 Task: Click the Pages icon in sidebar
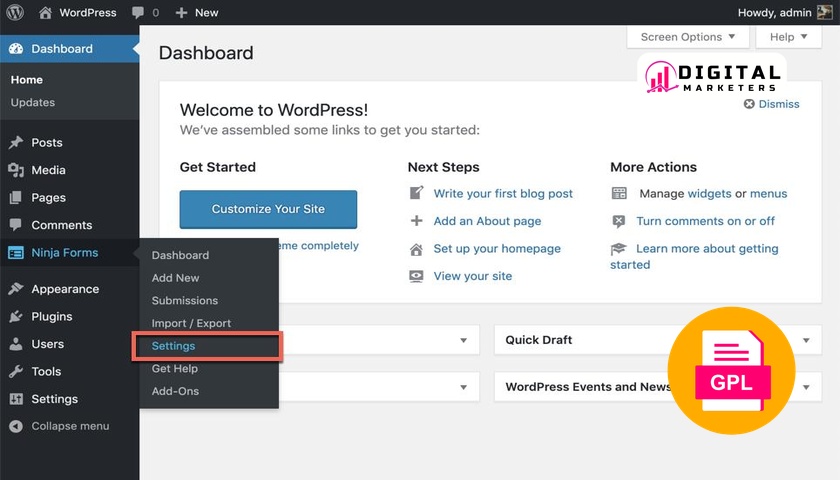[16, 198]
